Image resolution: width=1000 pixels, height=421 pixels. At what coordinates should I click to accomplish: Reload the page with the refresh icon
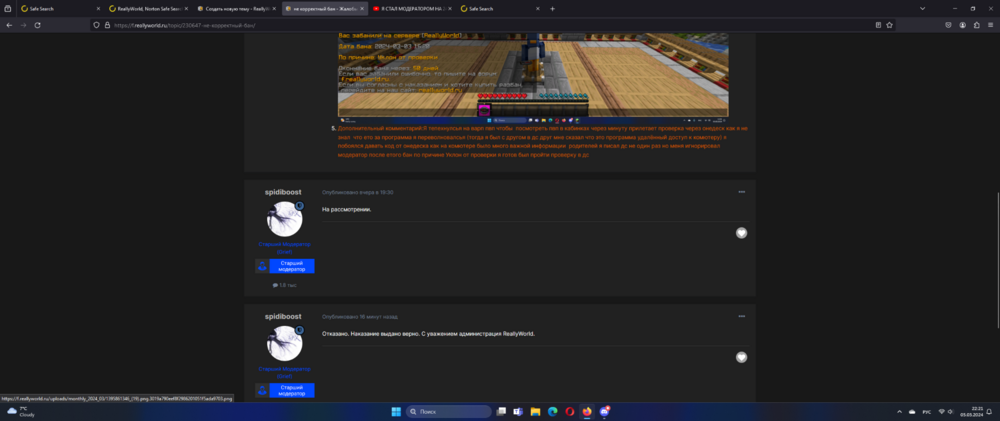click(38, 25)
